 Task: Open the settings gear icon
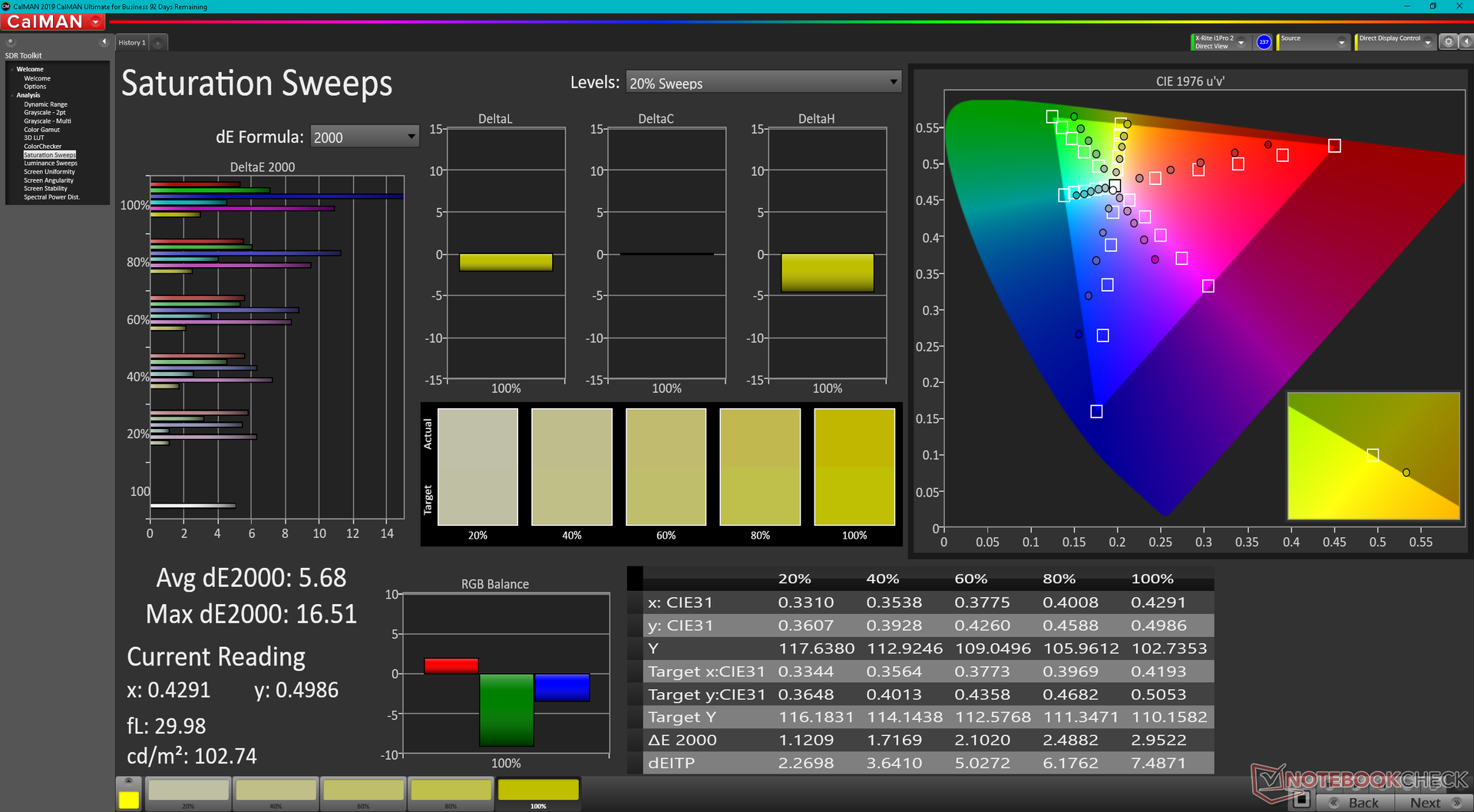tap(1448, 42)
